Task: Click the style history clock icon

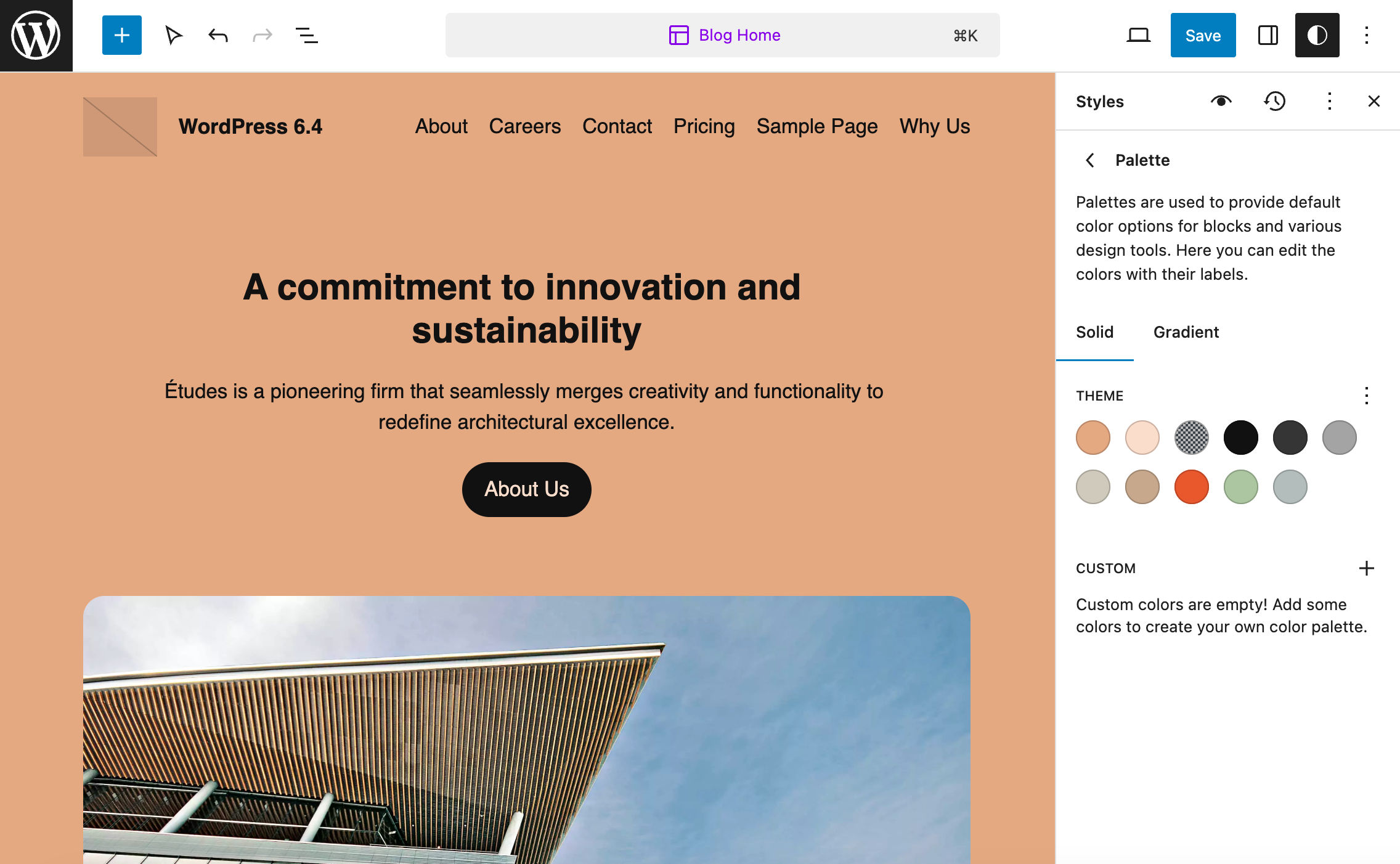Action: click(1274, 101)
